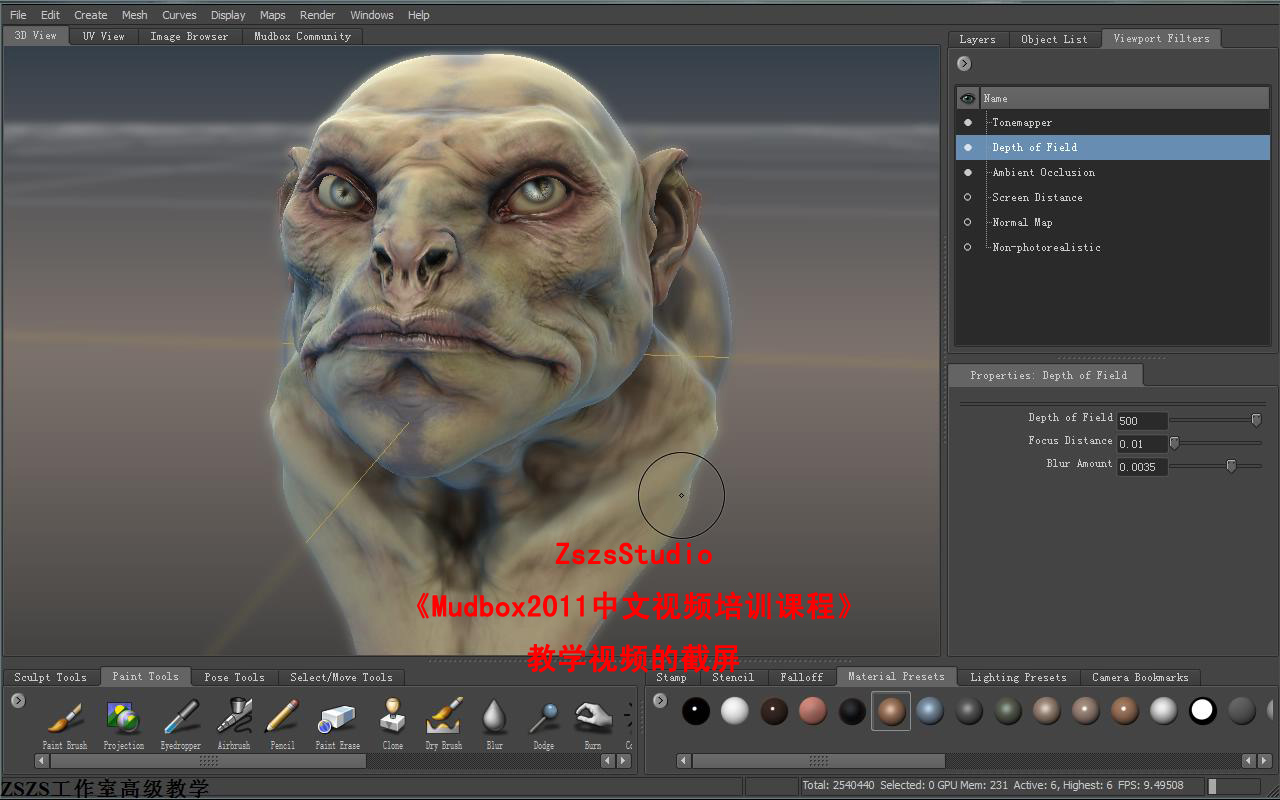Select the Airbrush tool
This screenshot has height=800, width=1280.
point(234,722)
